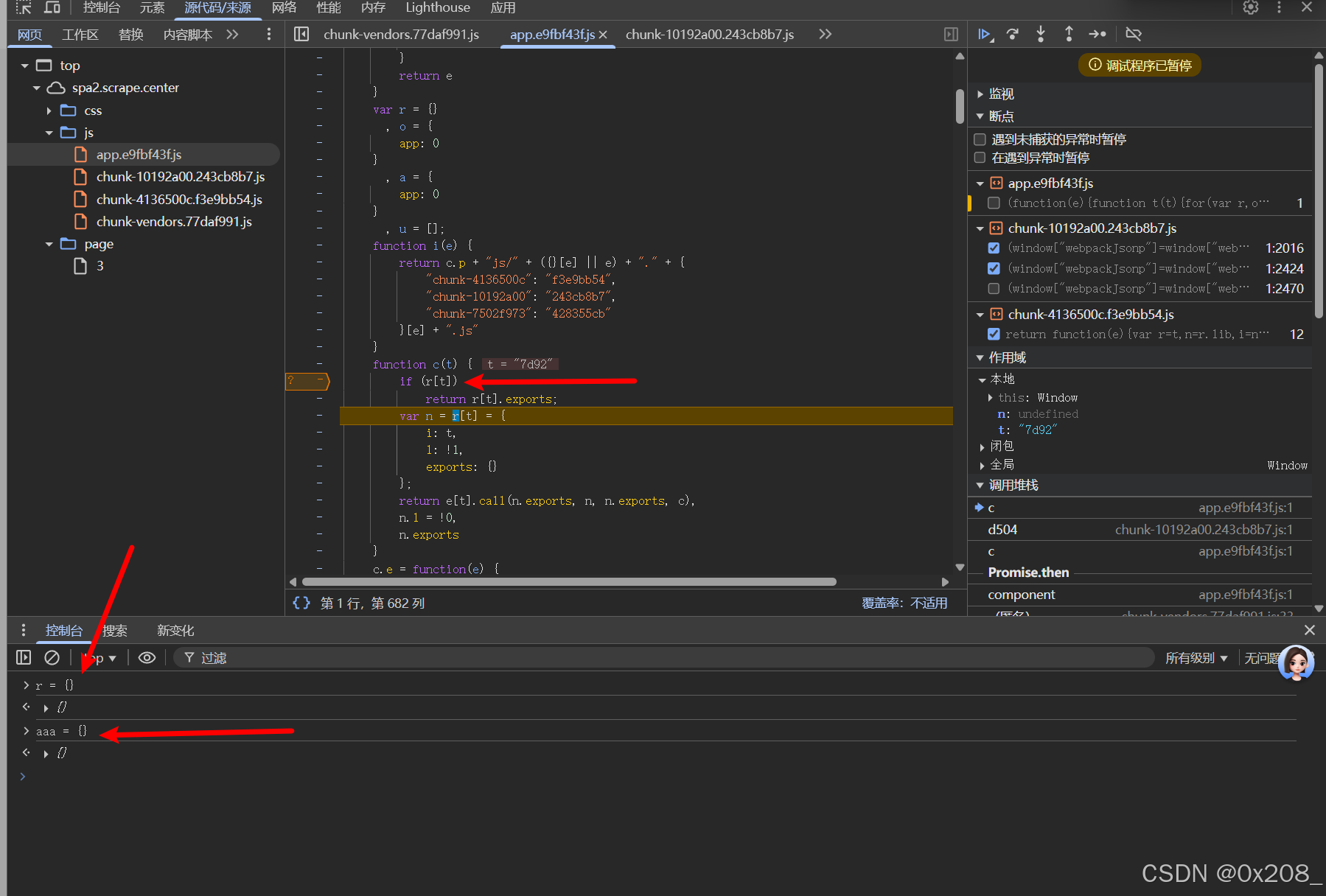Show more navigator tabs chevron

pyautogui.click(x=232, y=35)
